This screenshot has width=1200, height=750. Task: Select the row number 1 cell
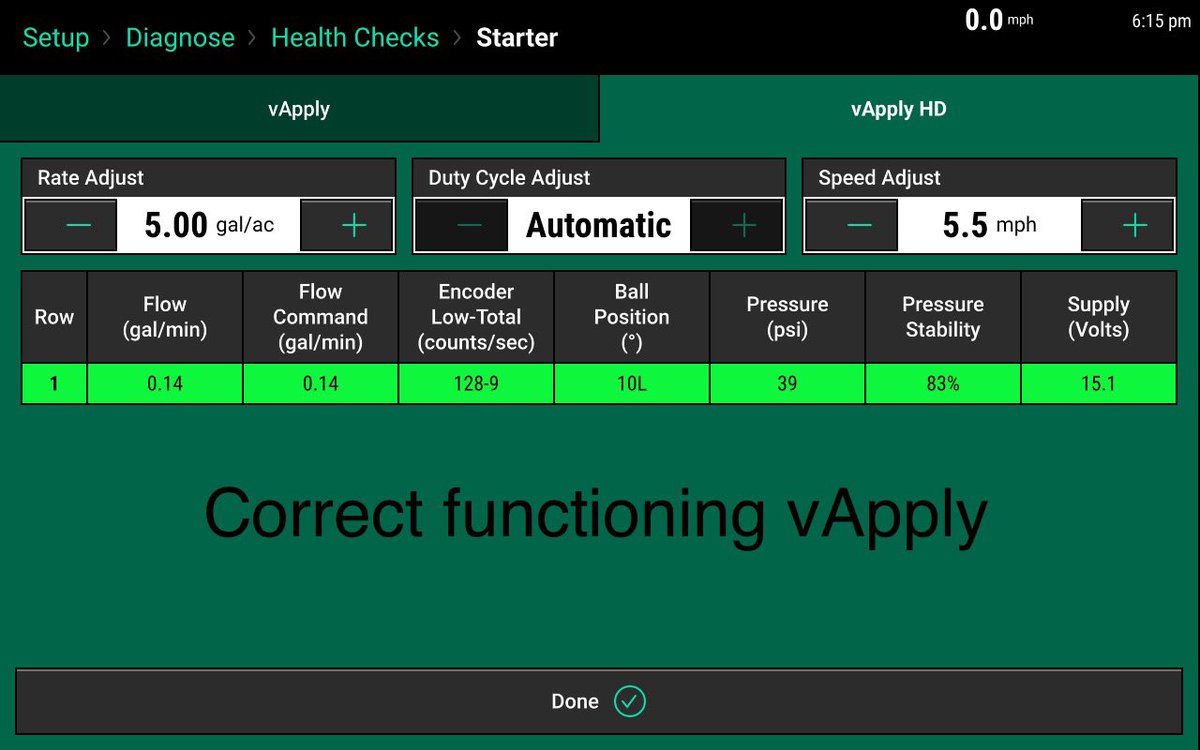[54, 384]
